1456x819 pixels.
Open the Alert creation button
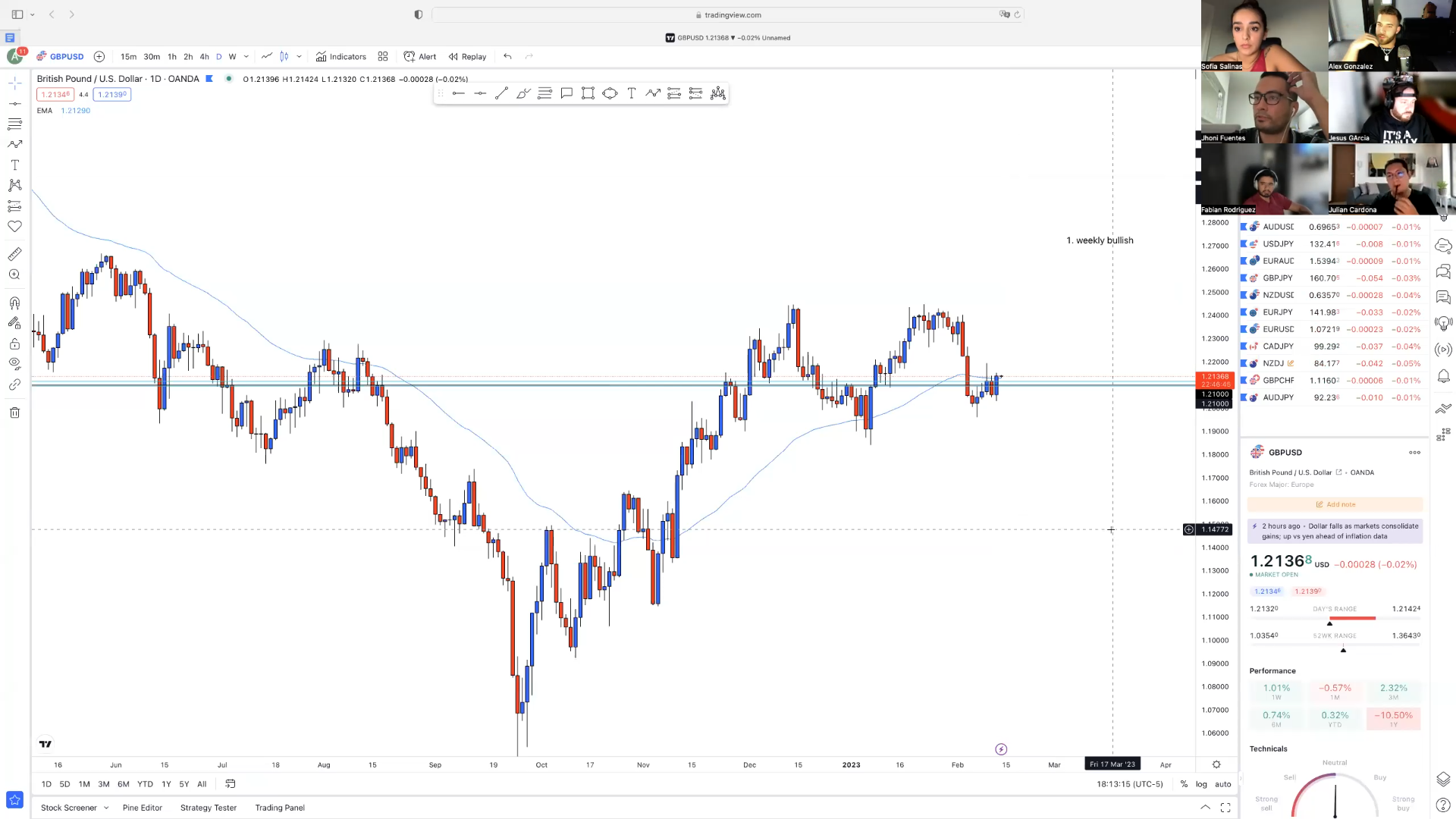(x=420, y=56)
